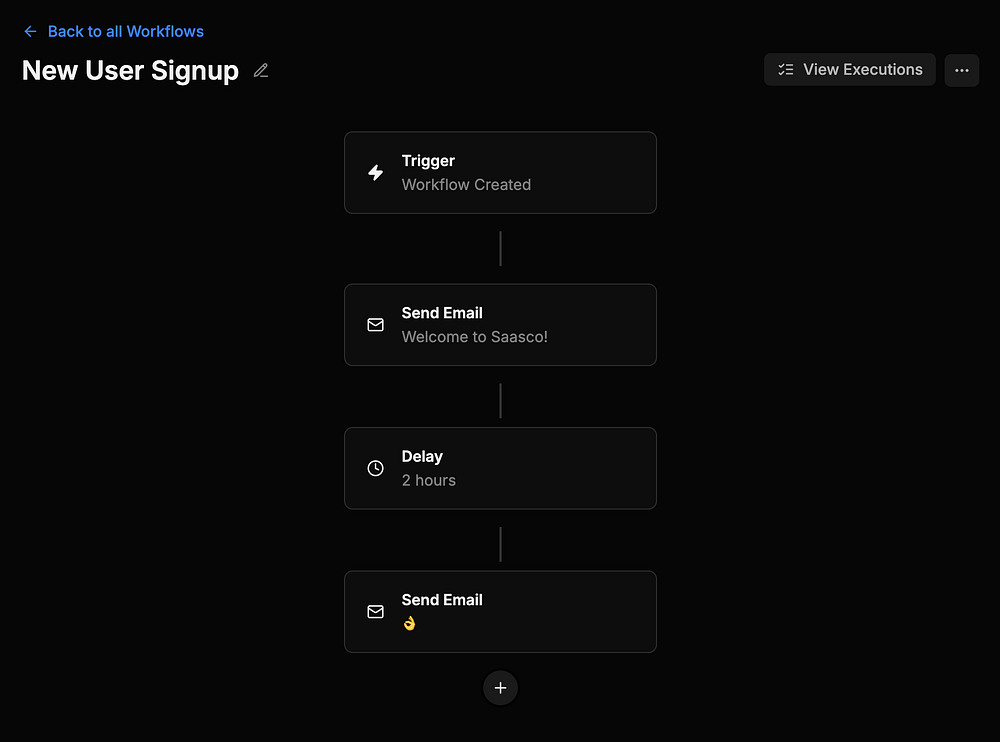Viewport: 1000px width, 742px height.
Task: Click the New User Signup title
Action: [x=130, y=70]
